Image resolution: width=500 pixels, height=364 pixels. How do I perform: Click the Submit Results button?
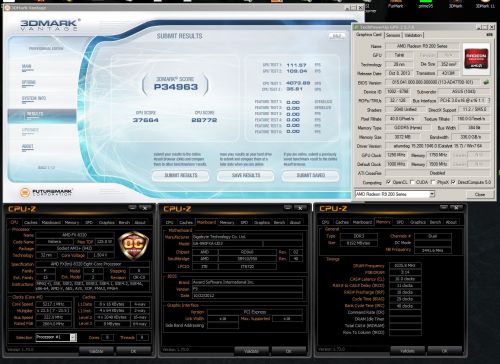click(x=181, y=175)
